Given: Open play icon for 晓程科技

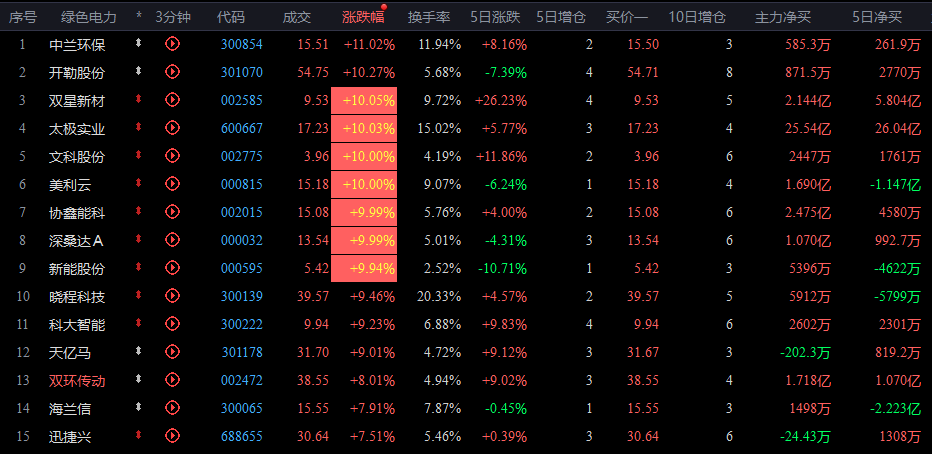Looking at the screenshot, I should click(172, 295).
